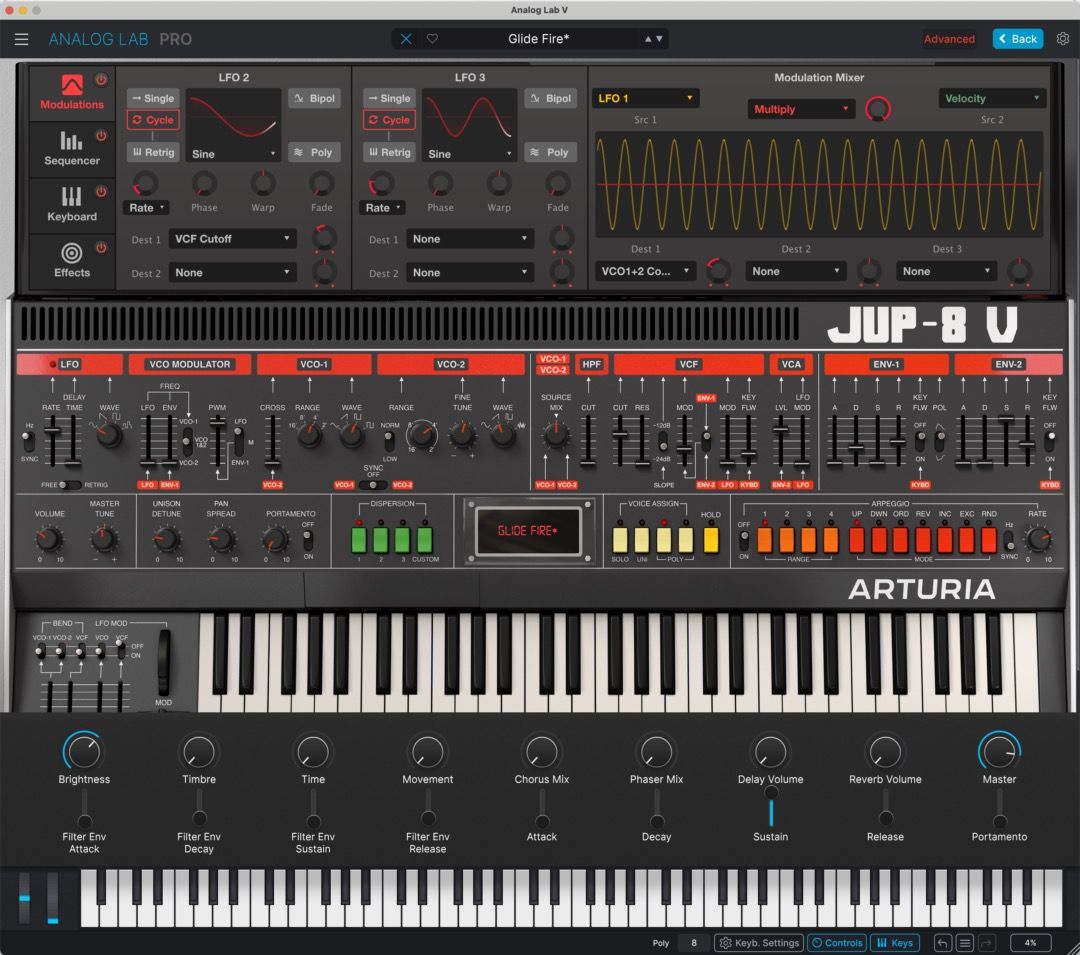The image size is (1080, 955).
Task: Click the Chorus Mix macro knob
Action: point(541,751)
